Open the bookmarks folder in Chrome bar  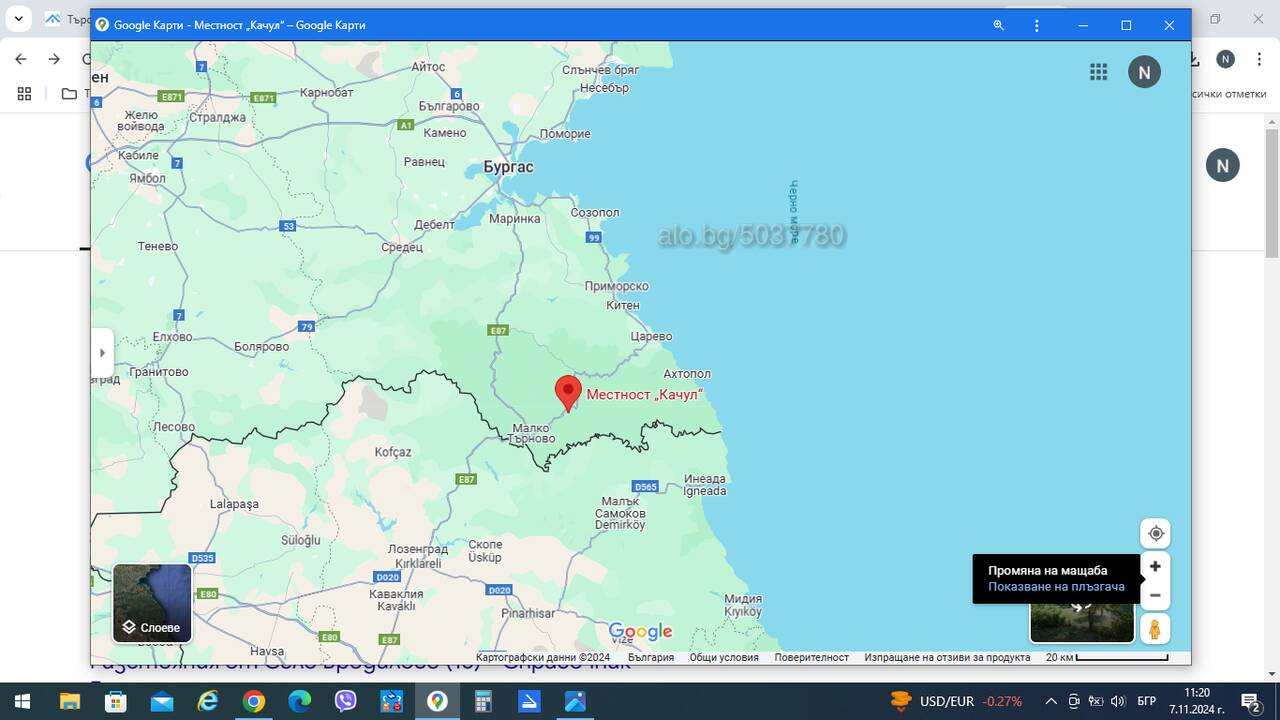[x=69, y=94]
